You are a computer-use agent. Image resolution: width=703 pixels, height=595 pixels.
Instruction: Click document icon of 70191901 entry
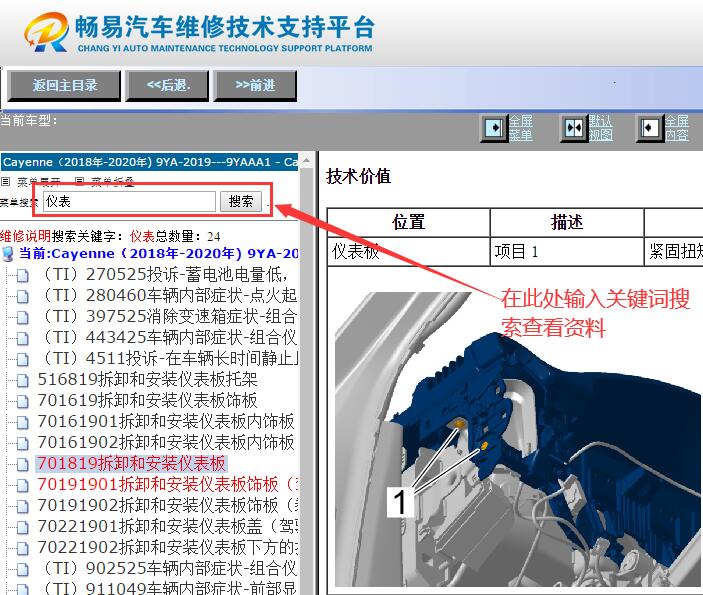22,486
